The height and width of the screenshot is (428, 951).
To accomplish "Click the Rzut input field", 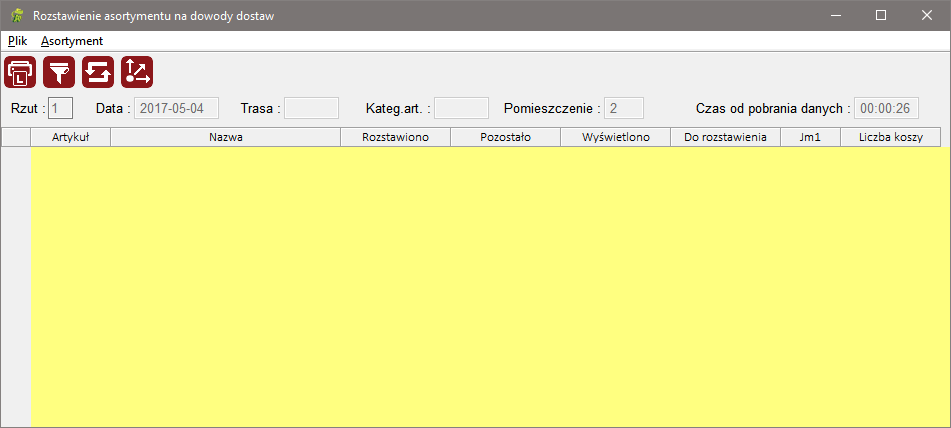I will [60, 108].
